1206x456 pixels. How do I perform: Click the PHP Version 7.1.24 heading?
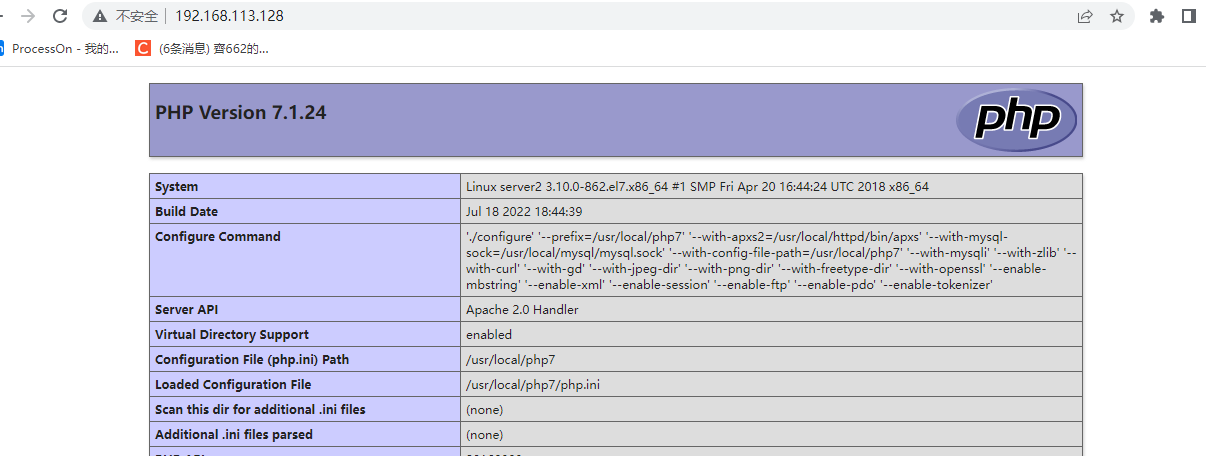[x=241, y=113]
